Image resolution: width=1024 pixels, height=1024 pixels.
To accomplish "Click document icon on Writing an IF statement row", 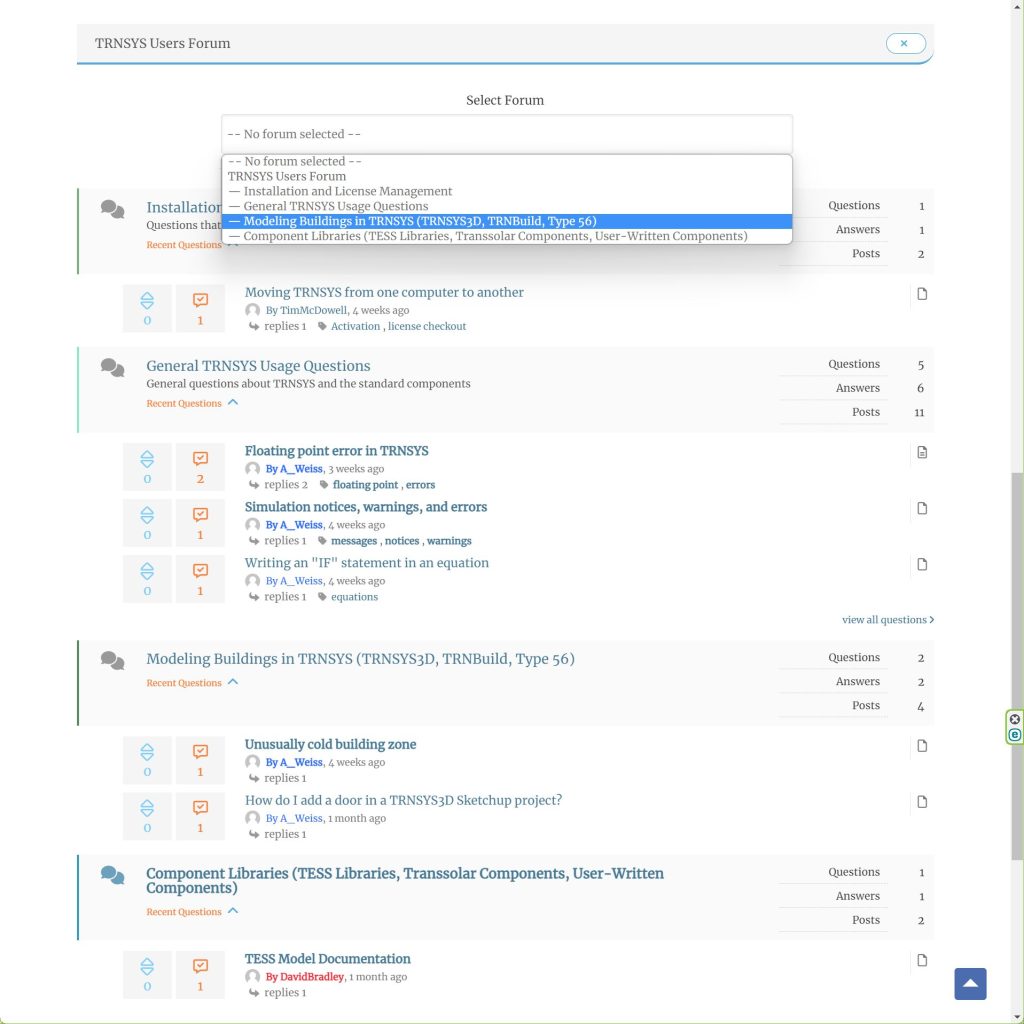I will [922, 564].
